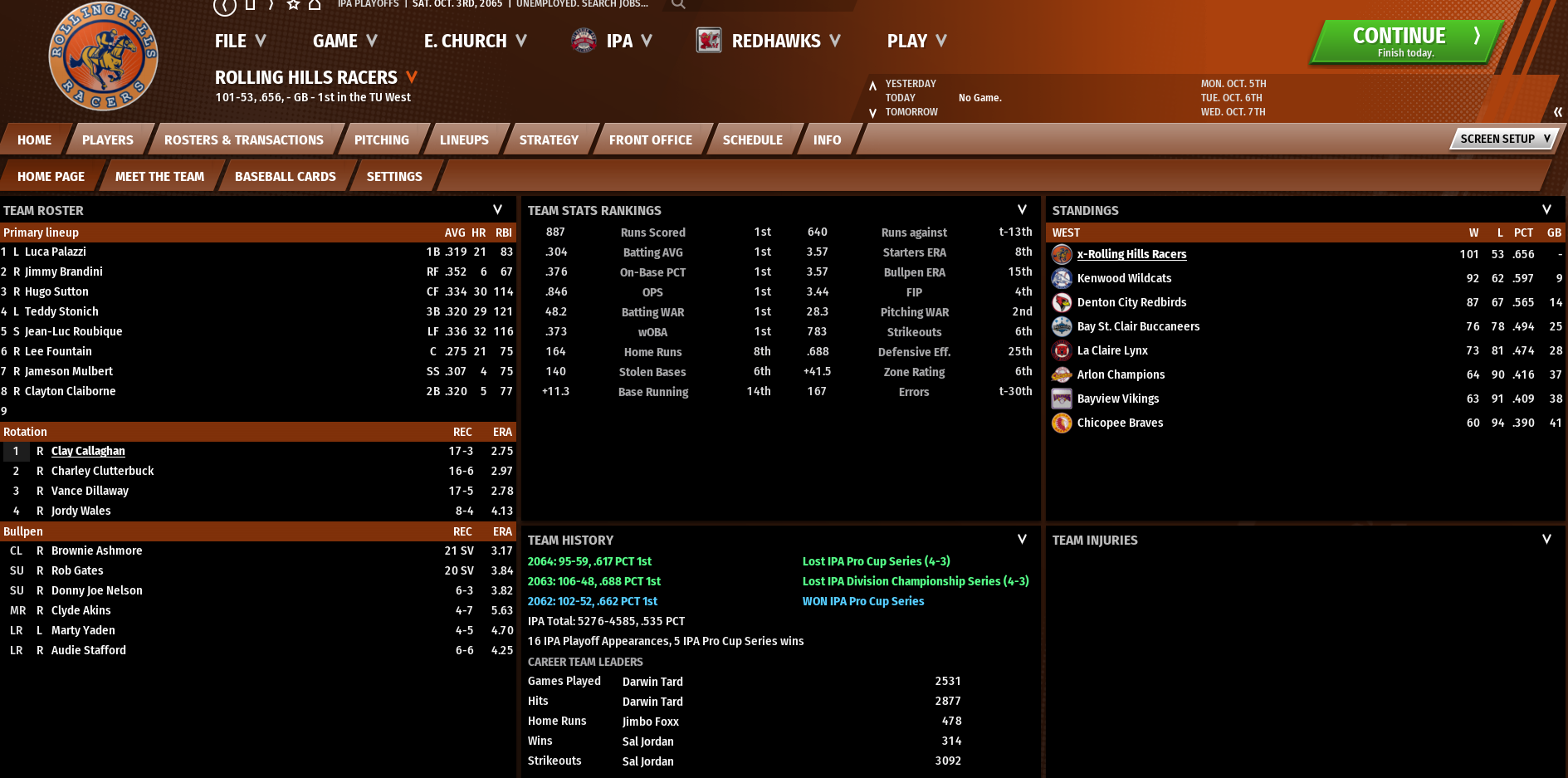Click the magnifying glass search icon
Screen dimensions: 1568x778
[x=678, y=5]
